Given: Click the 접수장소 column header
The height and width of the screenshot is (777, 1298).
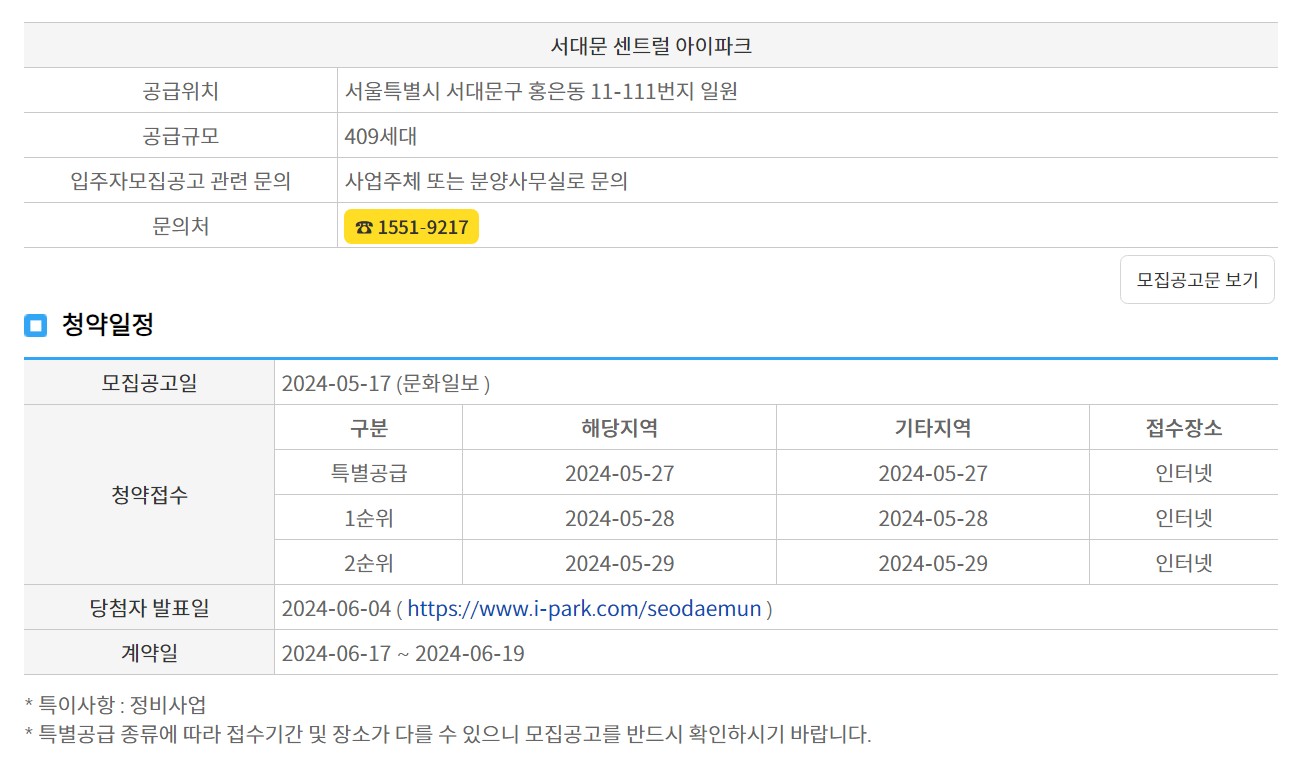Looking at the screenshot, I should coord(1184,428).
